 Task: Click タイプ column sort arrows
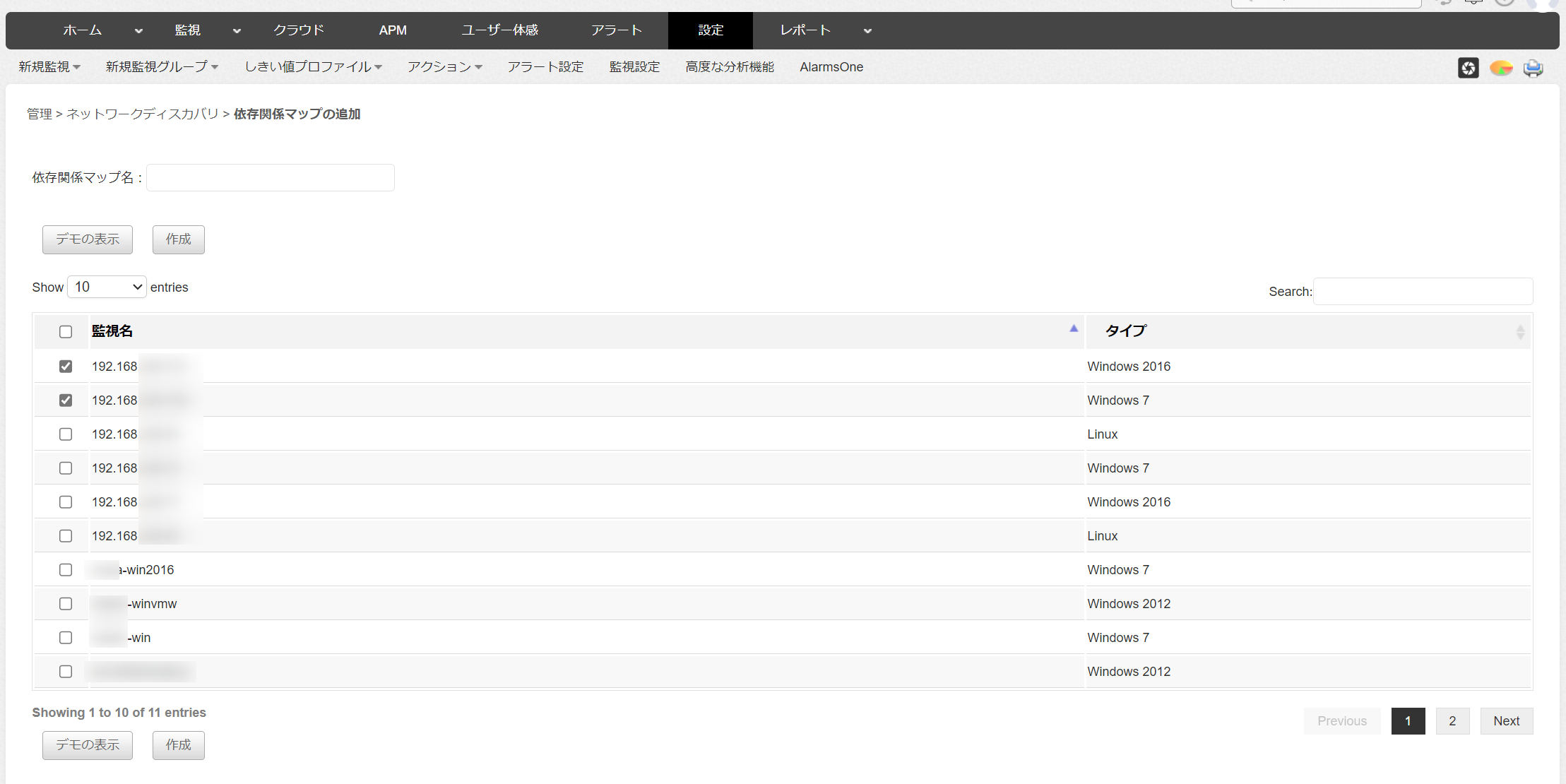[1519, 332]
